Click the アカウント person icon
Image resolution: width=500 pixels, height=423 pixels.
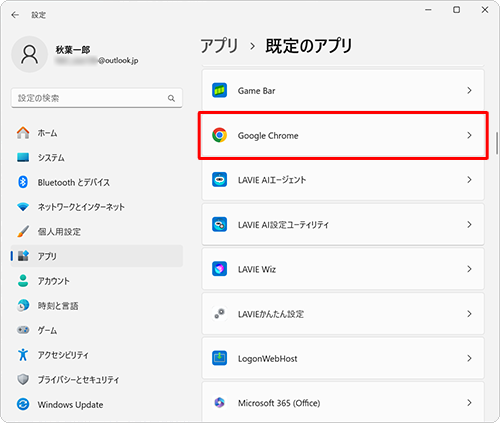coord(23,281)
